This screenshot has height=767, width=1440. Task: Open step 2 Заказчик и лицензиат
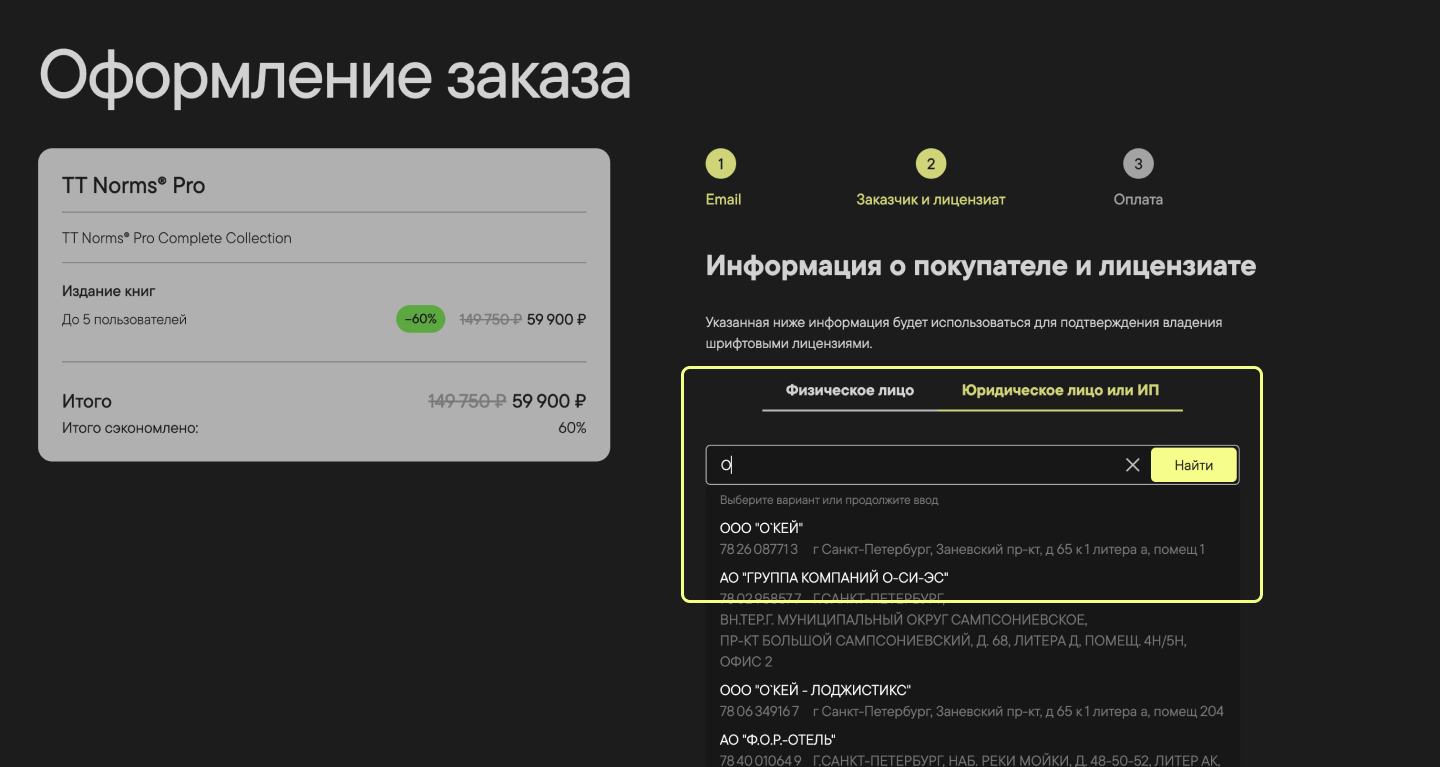(930, 178)
